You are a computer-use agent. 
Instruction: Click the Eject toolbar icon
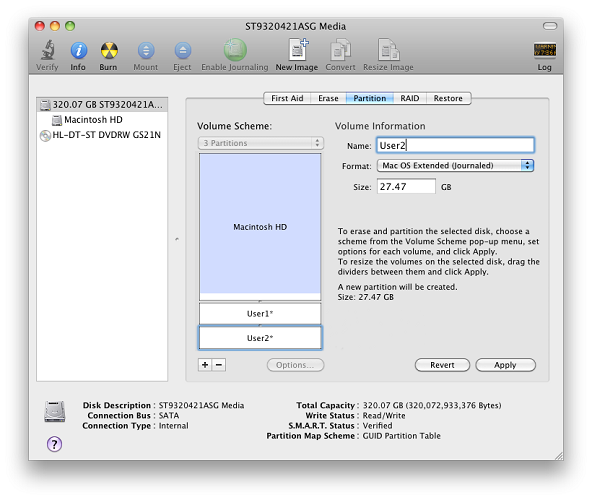click(183, 50)
